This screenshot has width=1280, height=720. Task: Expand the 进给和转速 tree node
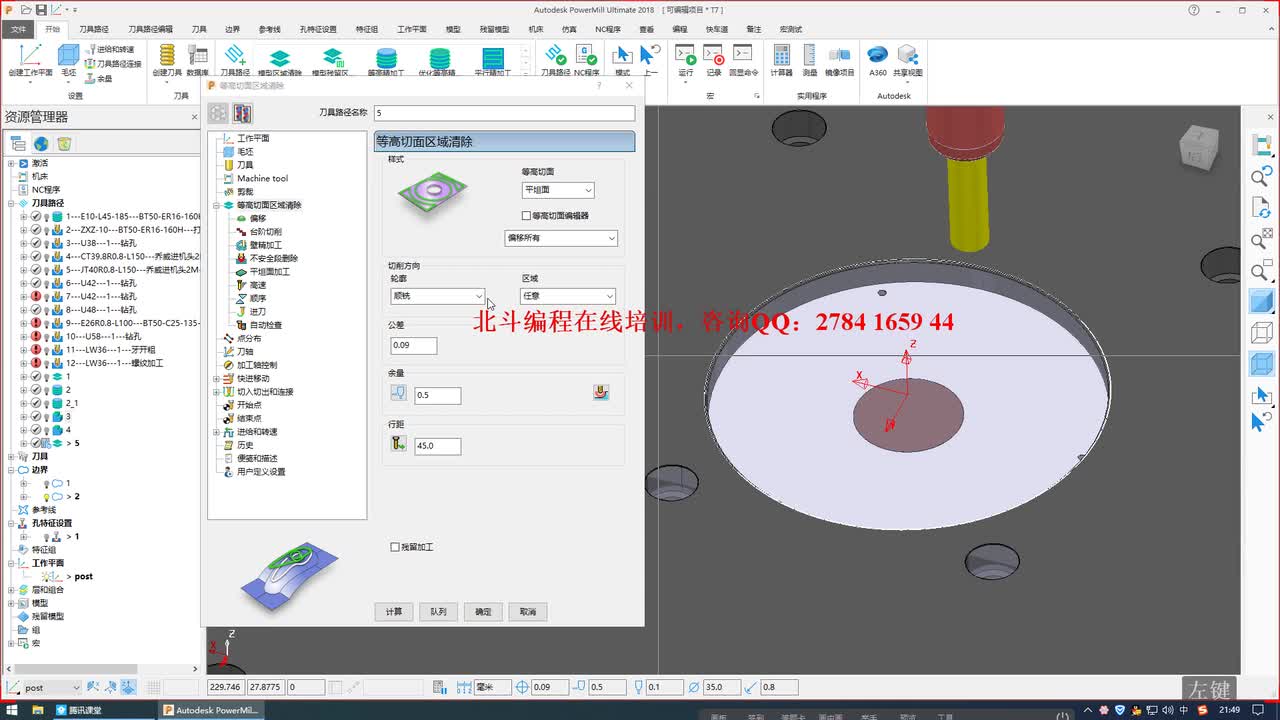pyautogui.click(x=216, y=432)
